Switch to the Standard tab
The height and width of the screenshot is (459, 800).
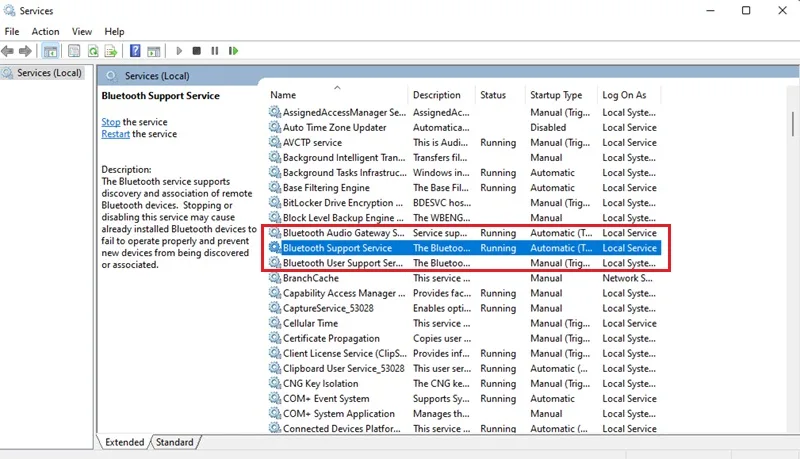tap(174, 442)
